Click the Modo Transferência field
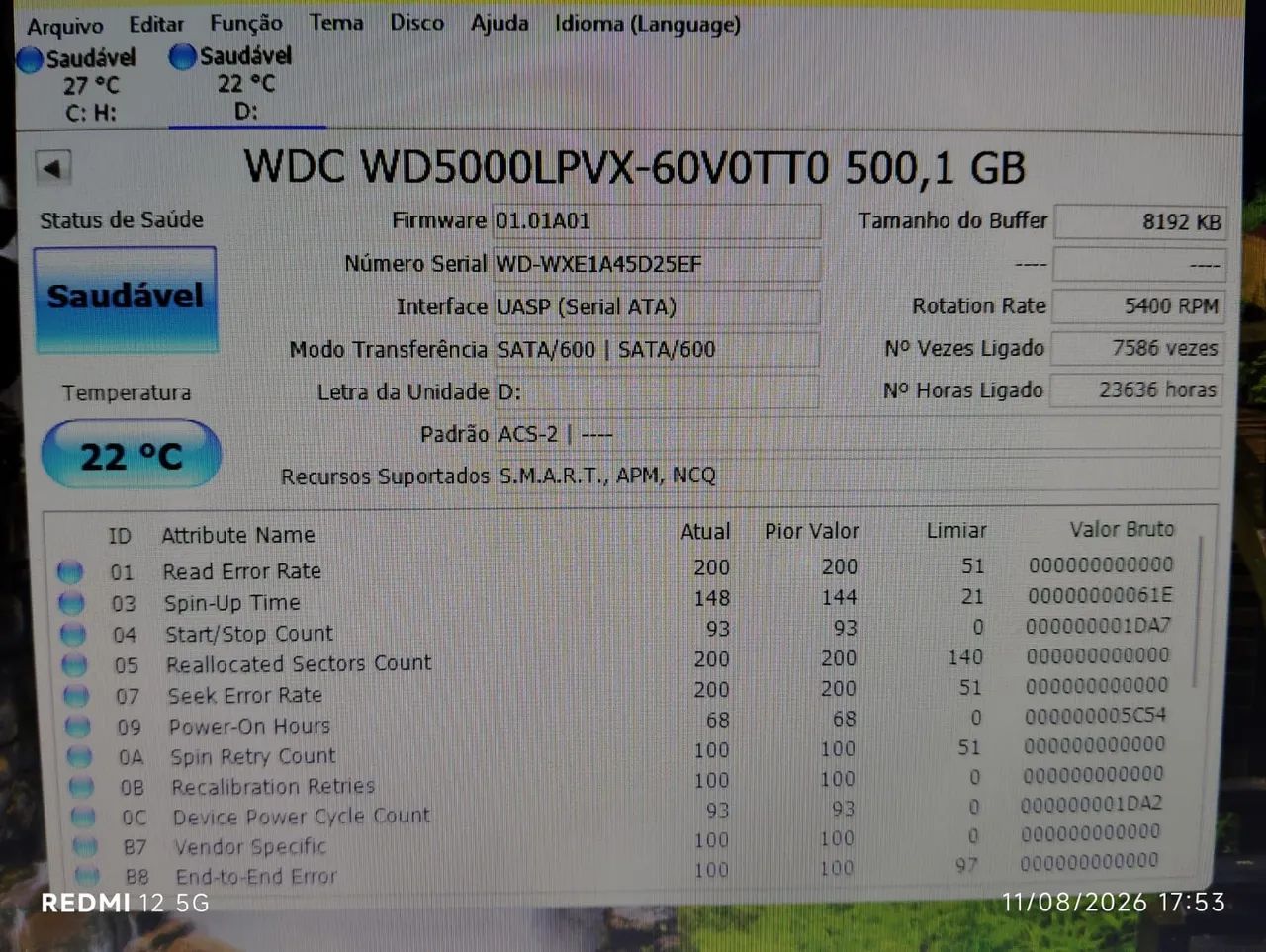 [656, 349]
